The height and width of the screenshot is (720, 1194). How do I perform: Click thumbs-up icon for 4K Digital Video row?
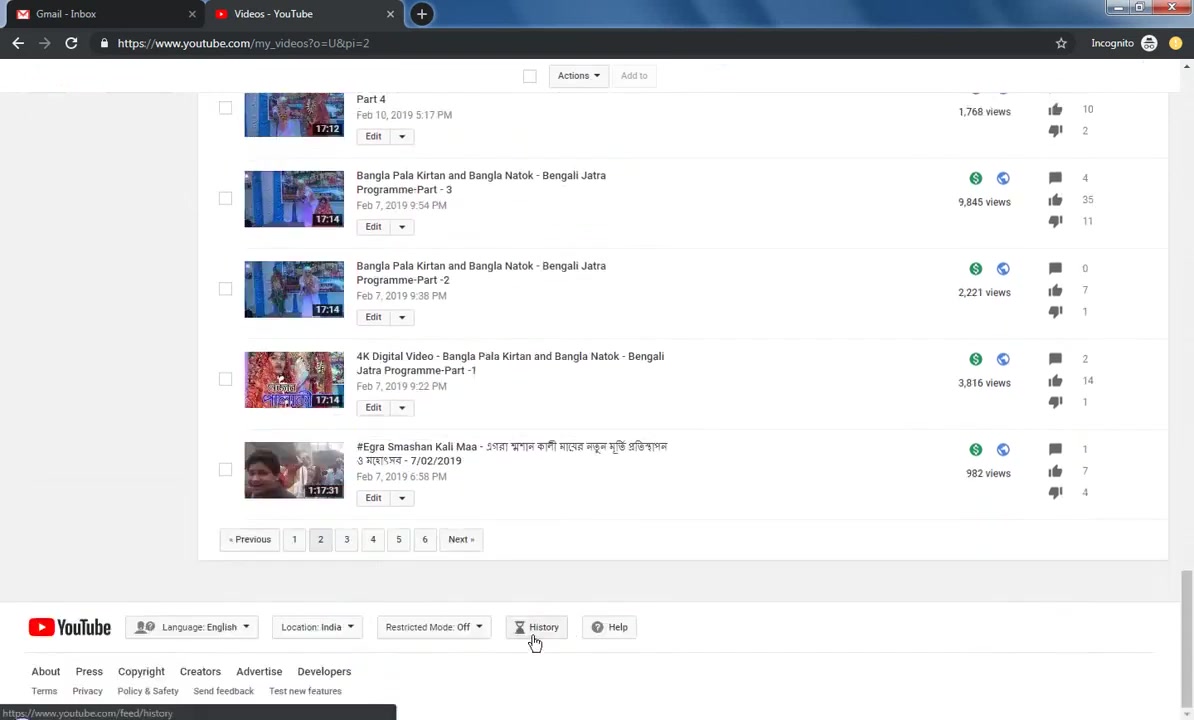tap(1055, 381)
